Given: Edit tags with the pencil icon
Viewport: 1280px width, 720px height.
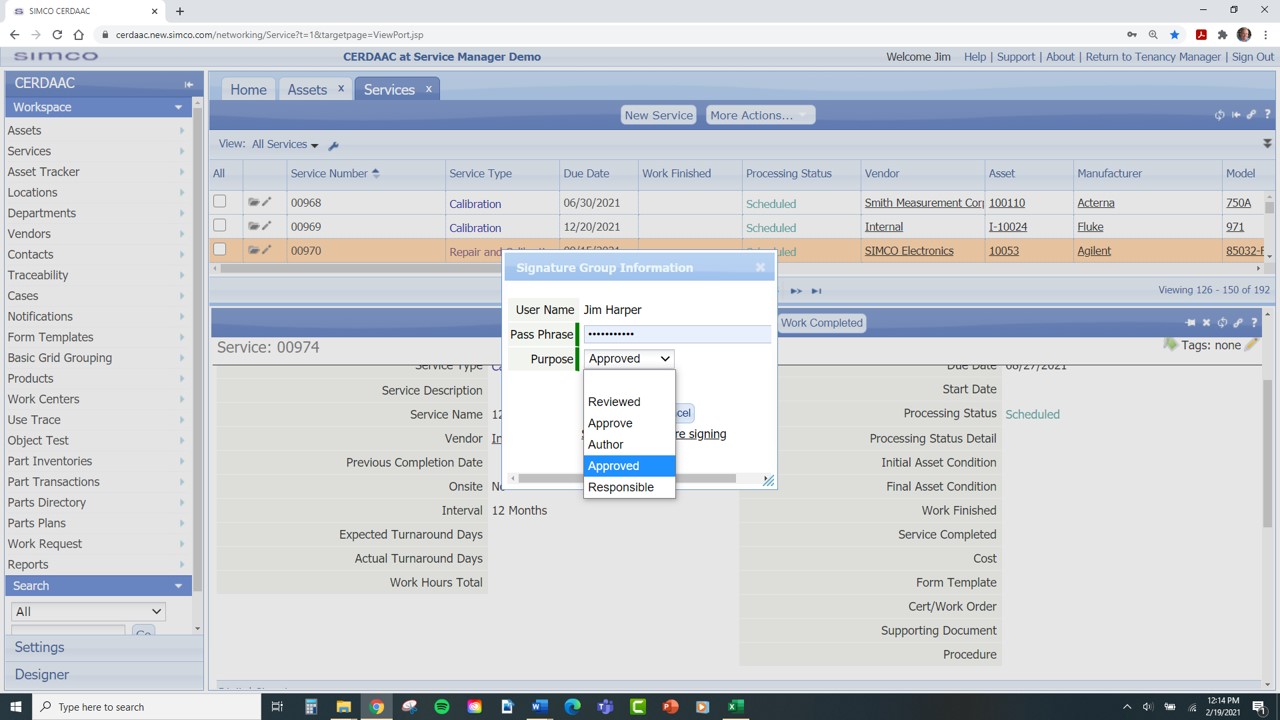Looking at the screenshot, I should point(1251,345).
